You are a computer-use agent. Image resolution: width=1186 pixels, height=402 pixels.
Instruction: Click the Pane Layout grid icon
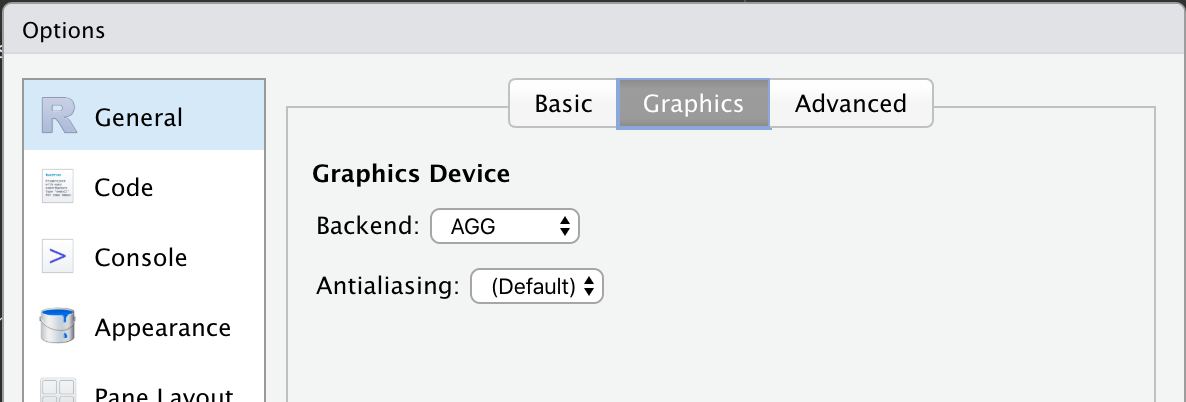(59, 392)
